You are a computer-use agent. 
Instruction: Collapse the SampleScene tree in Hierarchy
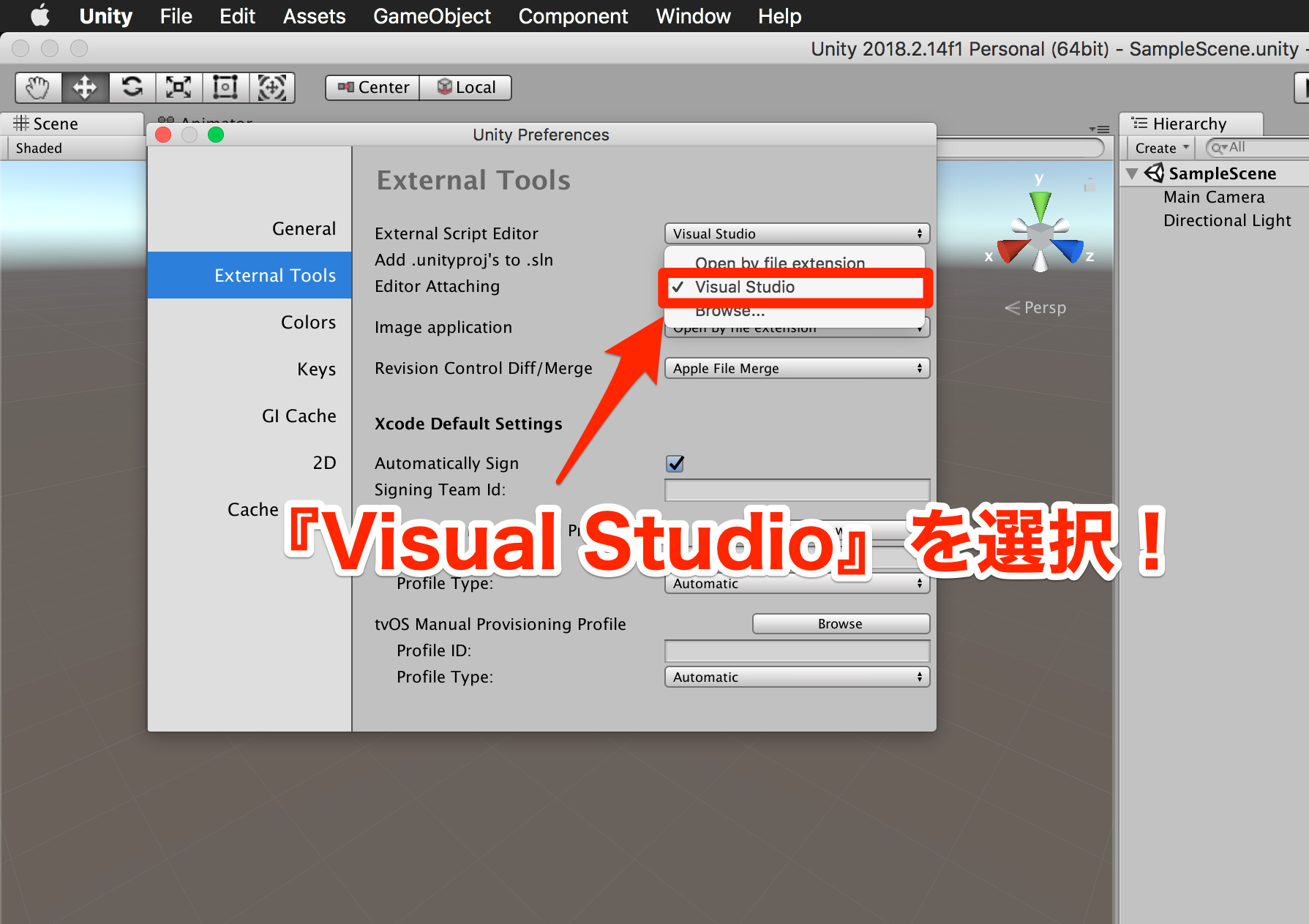pyautogui.click(x=1133, y=173)
